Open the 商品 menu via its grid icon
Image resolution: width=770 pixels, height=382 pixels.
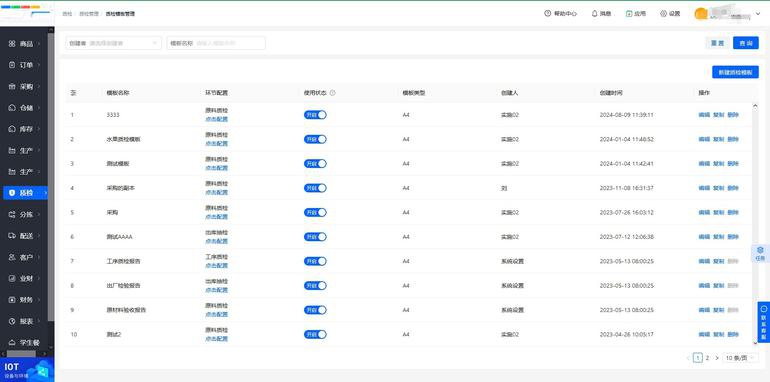click(x=12, y=44)
